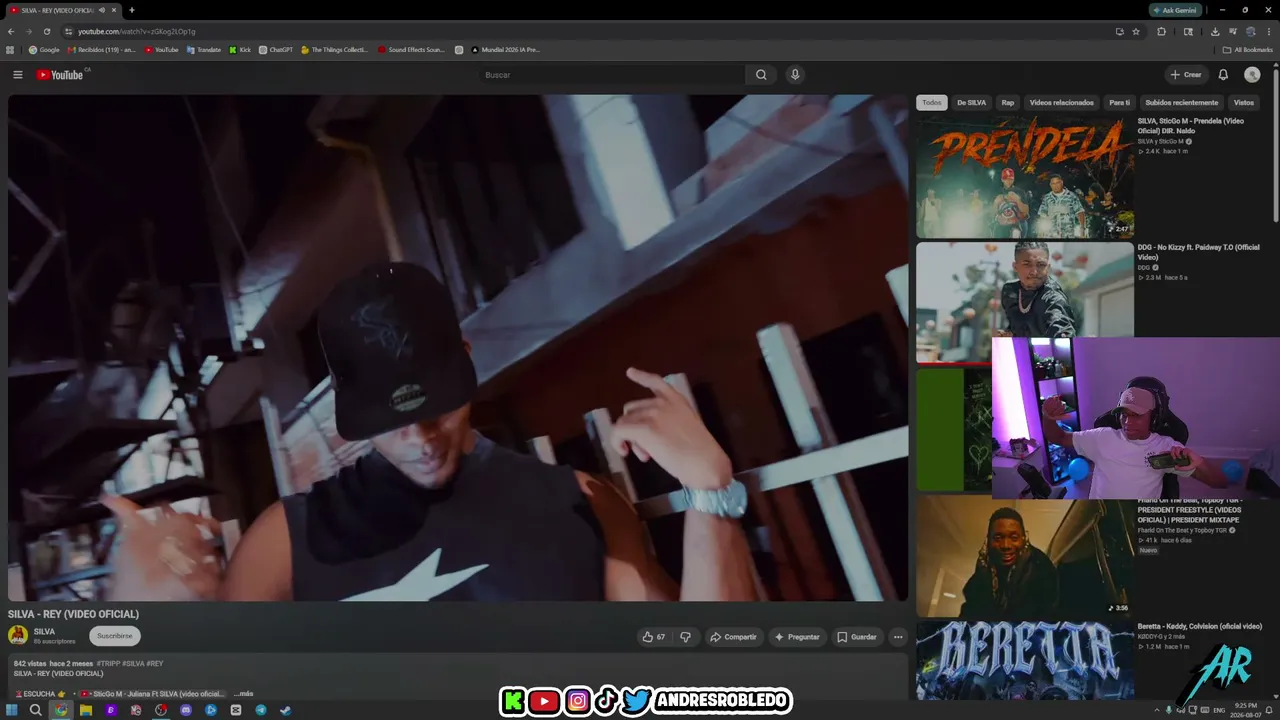Open the All Bookmarks folder
The height and width of the screenshot is (720, 1280).
pyautogui.click(x=1247, y=50)
